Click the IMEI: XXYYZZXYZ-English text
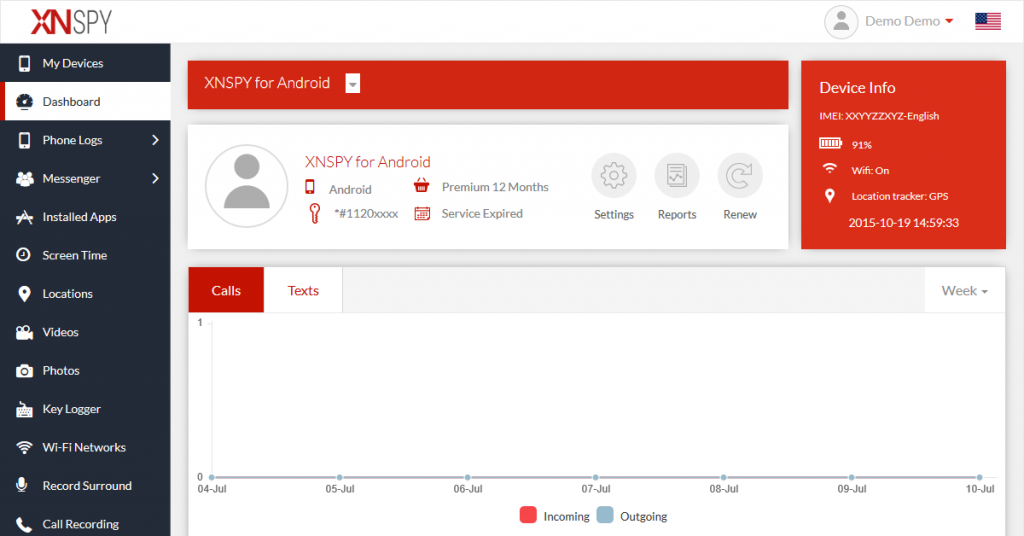 pyautogui.click(x=879, y=116)
